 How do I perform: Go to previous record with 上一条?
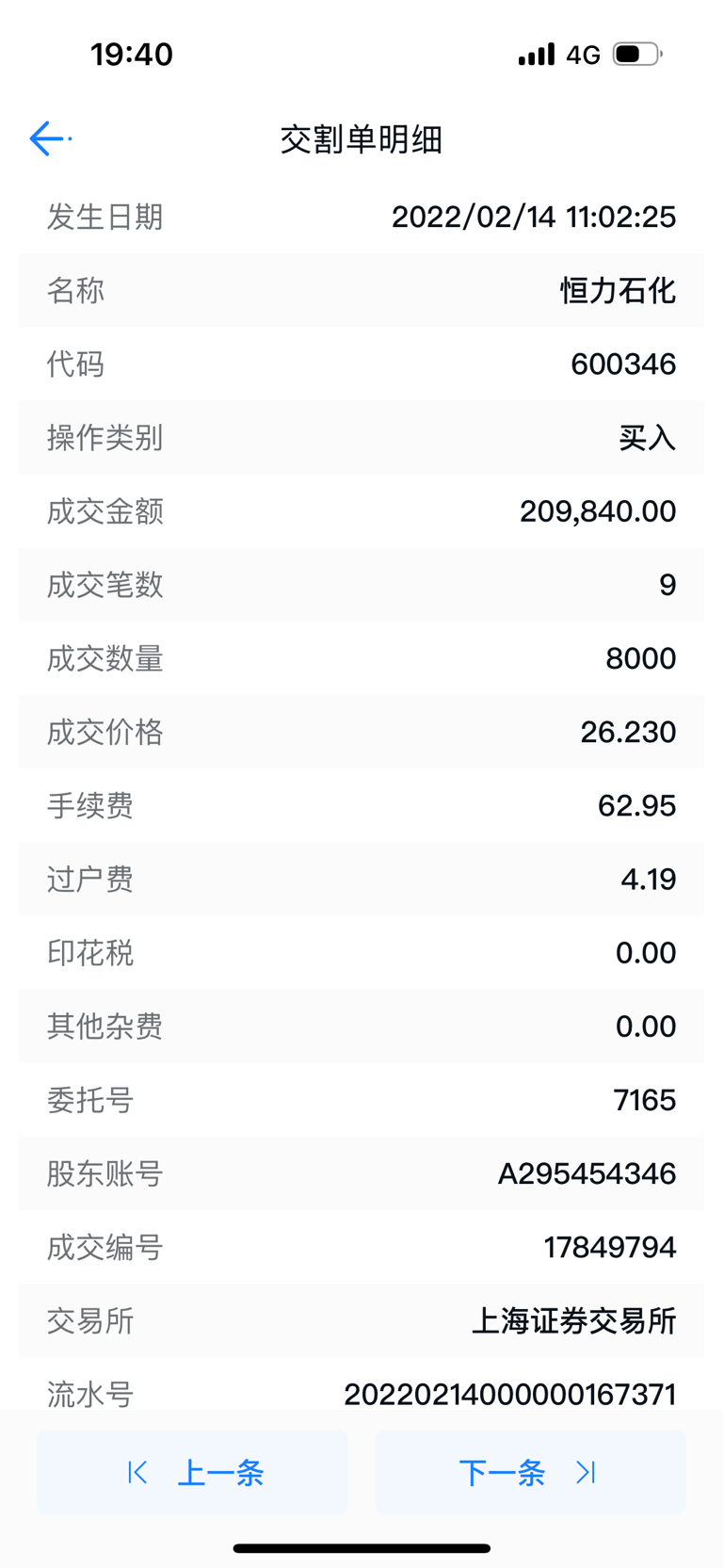pyautogui.click(x=192, y=1472)
